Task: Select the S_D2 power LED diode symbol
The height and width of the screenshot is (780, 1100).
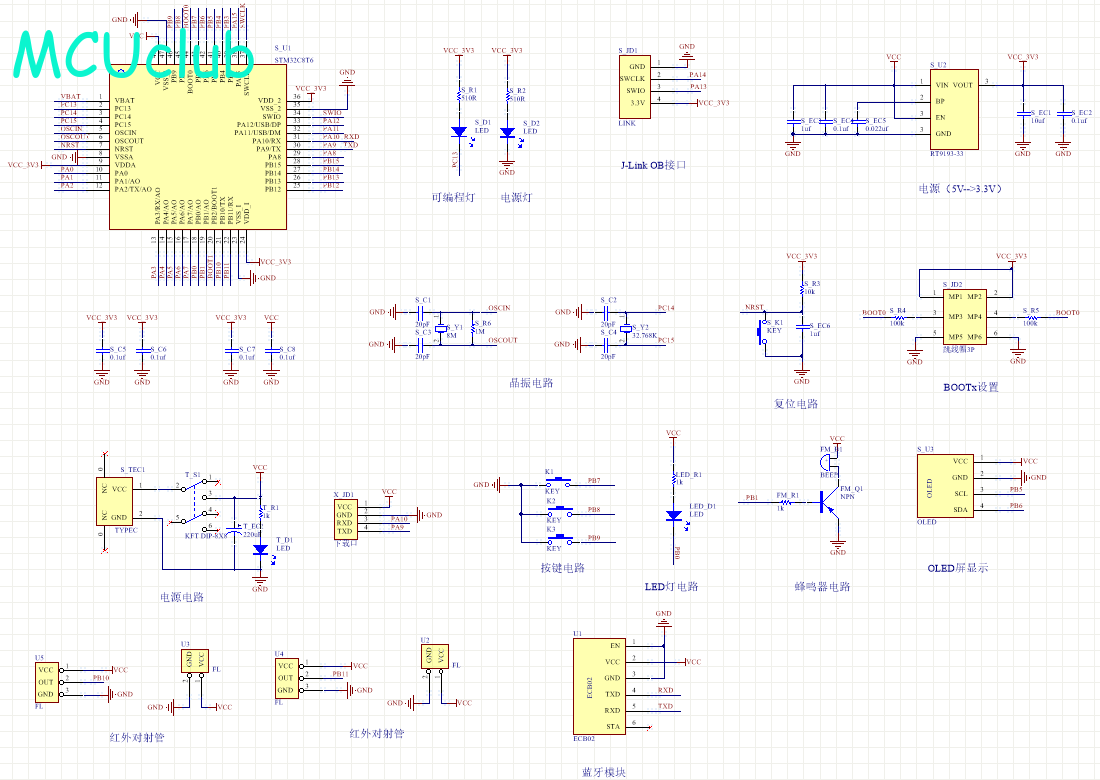Action: pos(507,132)
